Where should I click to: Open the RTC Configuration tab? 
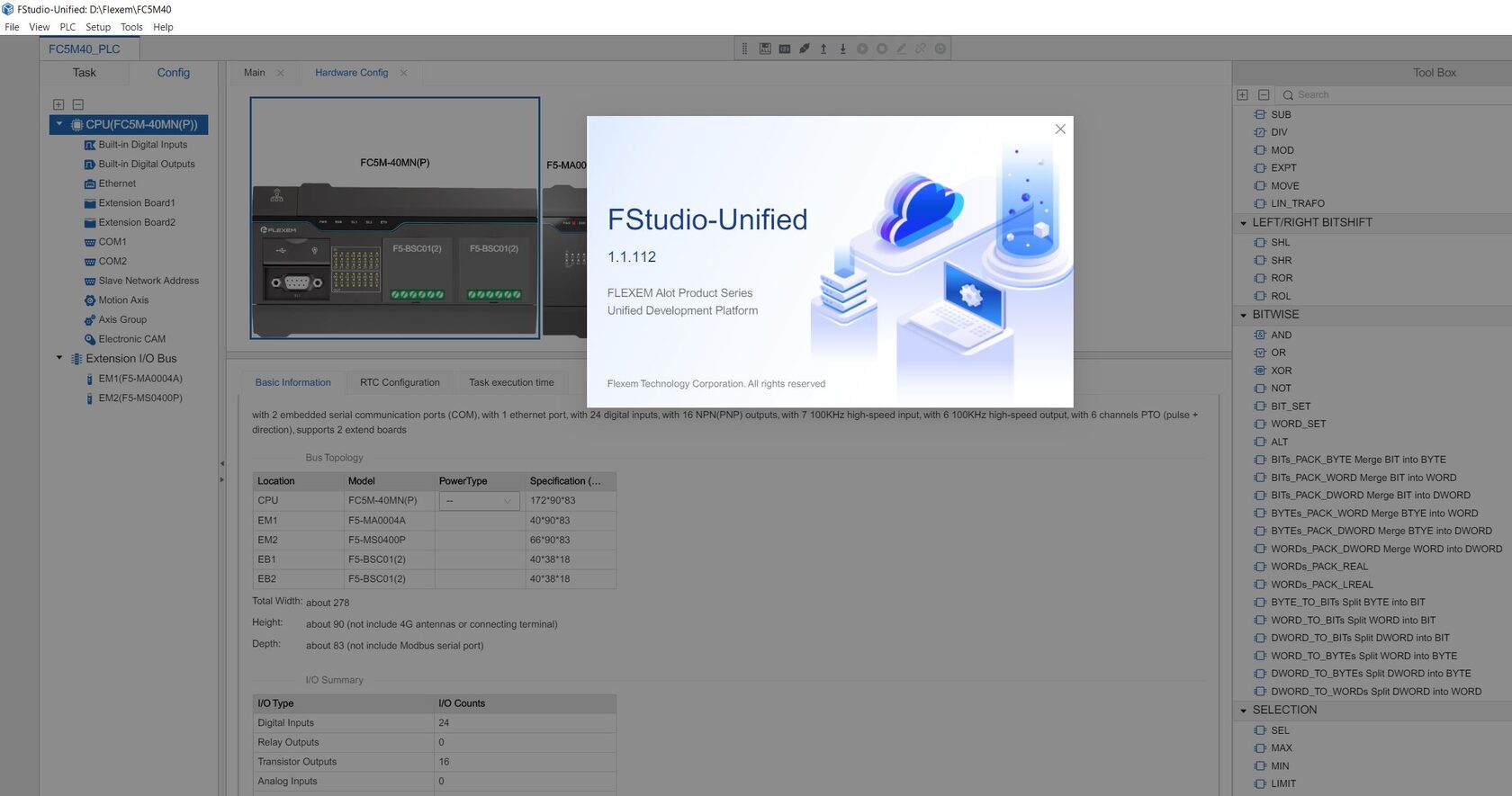click(400, 382)
